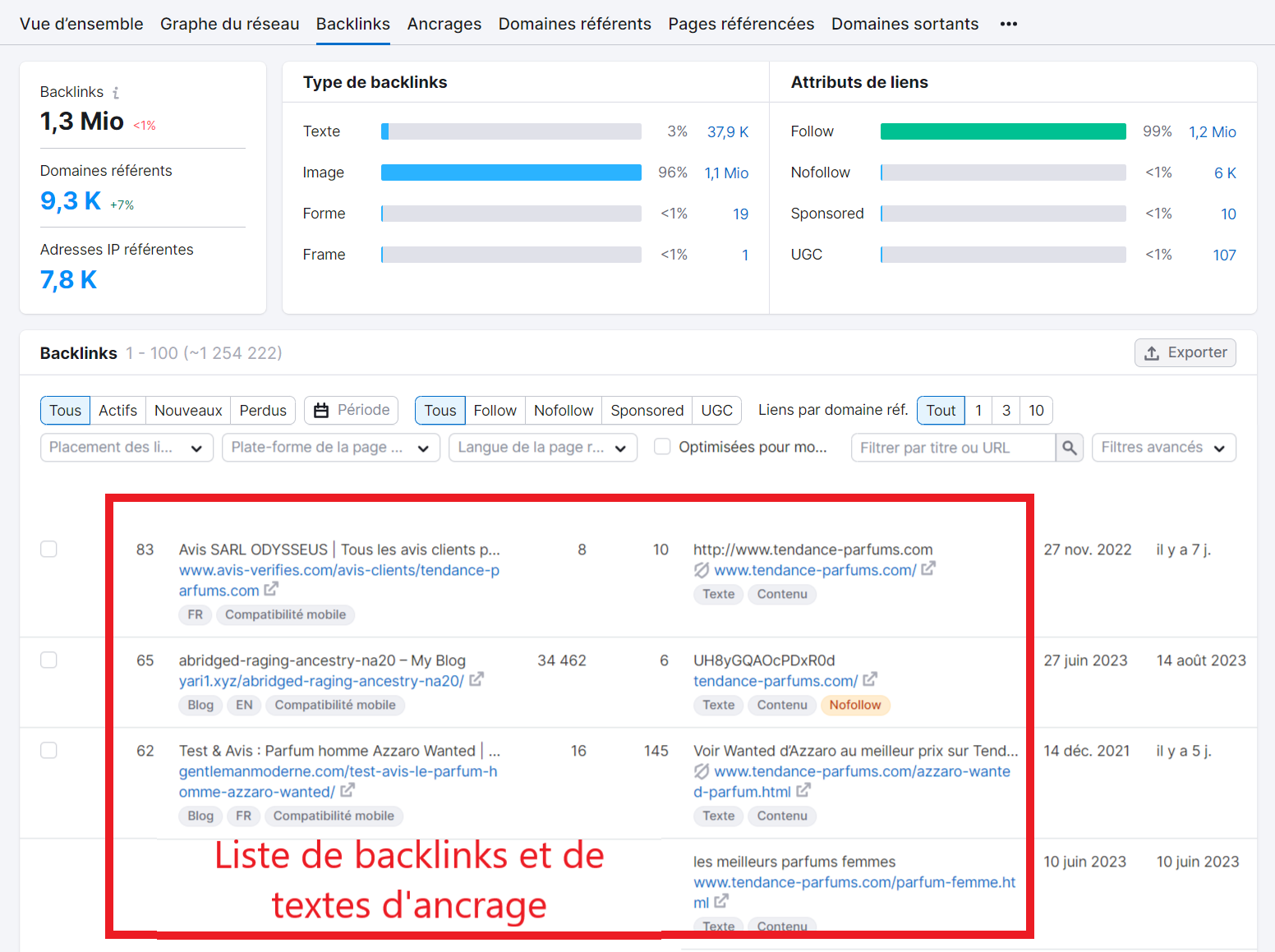1275x952 pixels.
Task: Switch to the Ancrages tab
Action: (x=444, y=24)
